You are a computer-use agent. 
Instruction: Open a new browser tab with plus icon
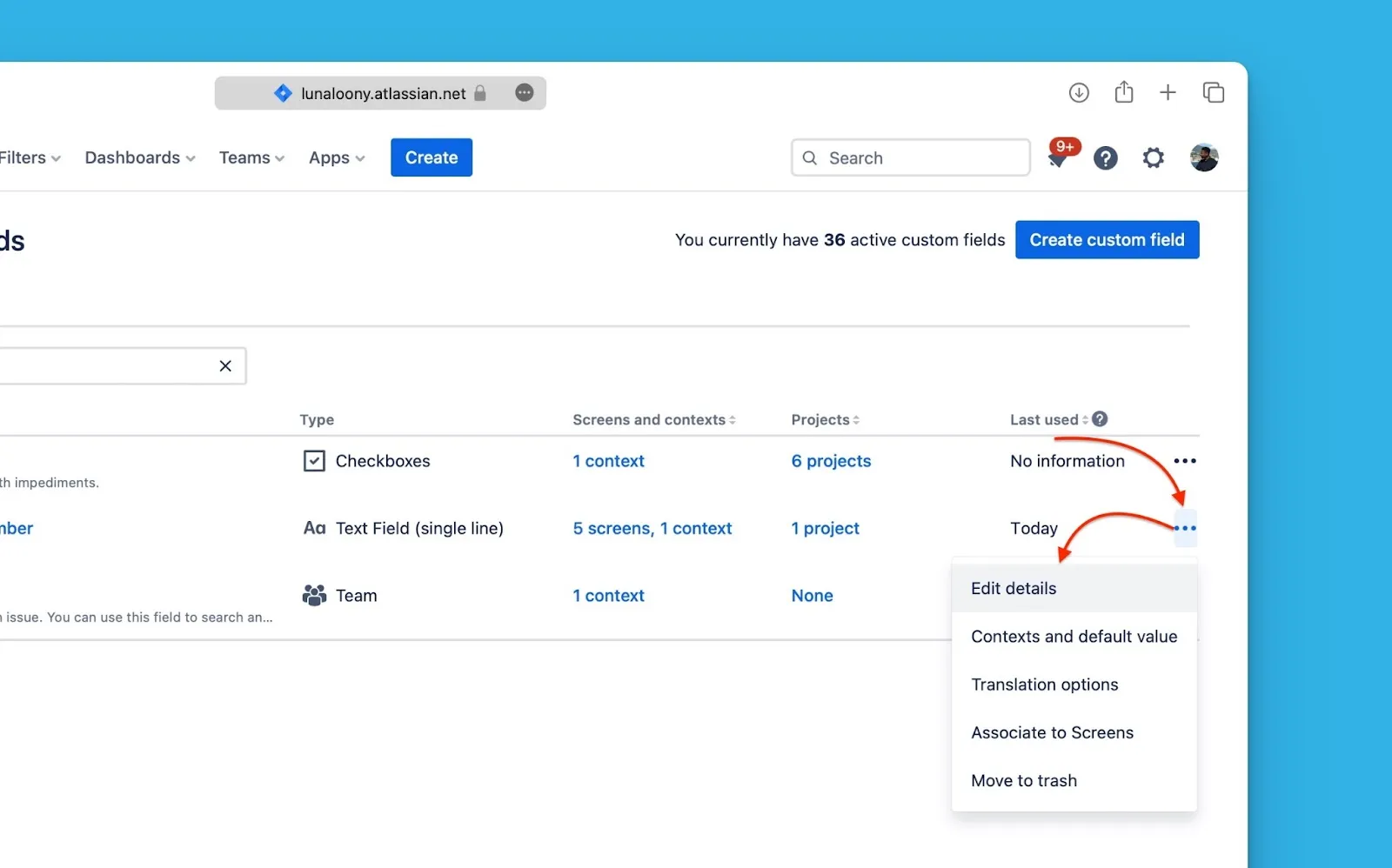coord(1168,92)
